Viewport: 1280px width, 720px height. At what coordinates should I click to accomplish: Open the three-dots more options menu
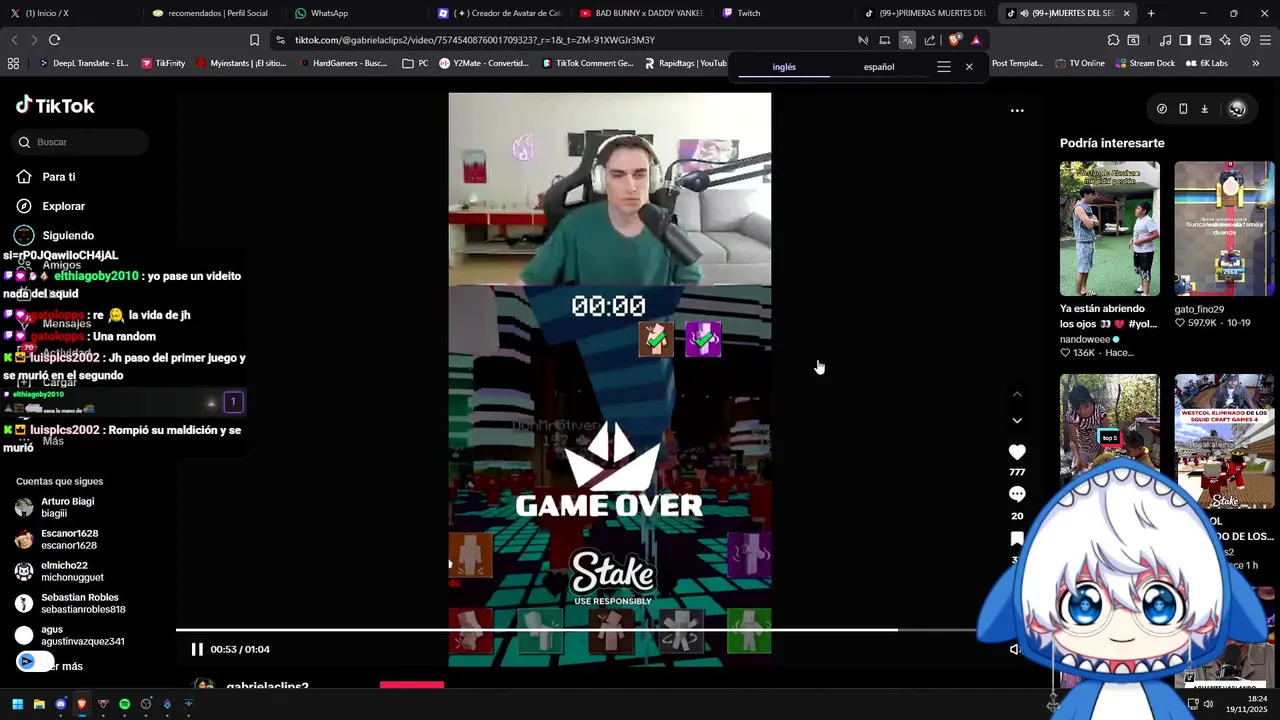point(1017,110)
